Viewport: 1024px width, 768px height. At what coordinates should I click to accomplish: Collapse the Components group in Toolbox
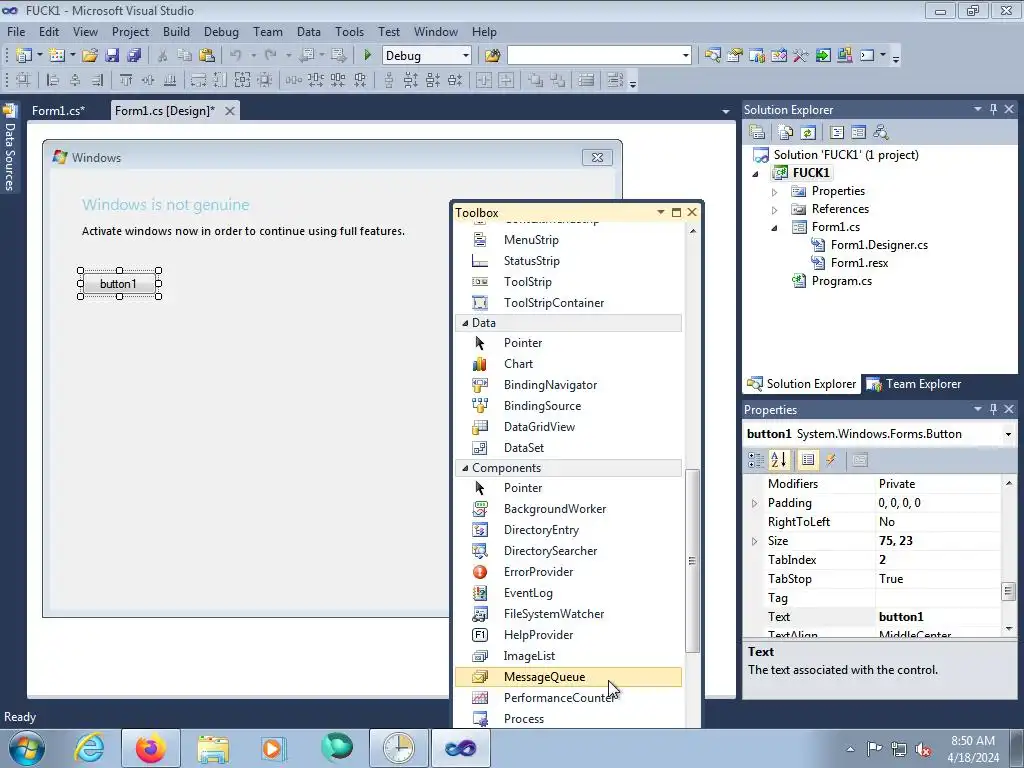tap(465, 468)
